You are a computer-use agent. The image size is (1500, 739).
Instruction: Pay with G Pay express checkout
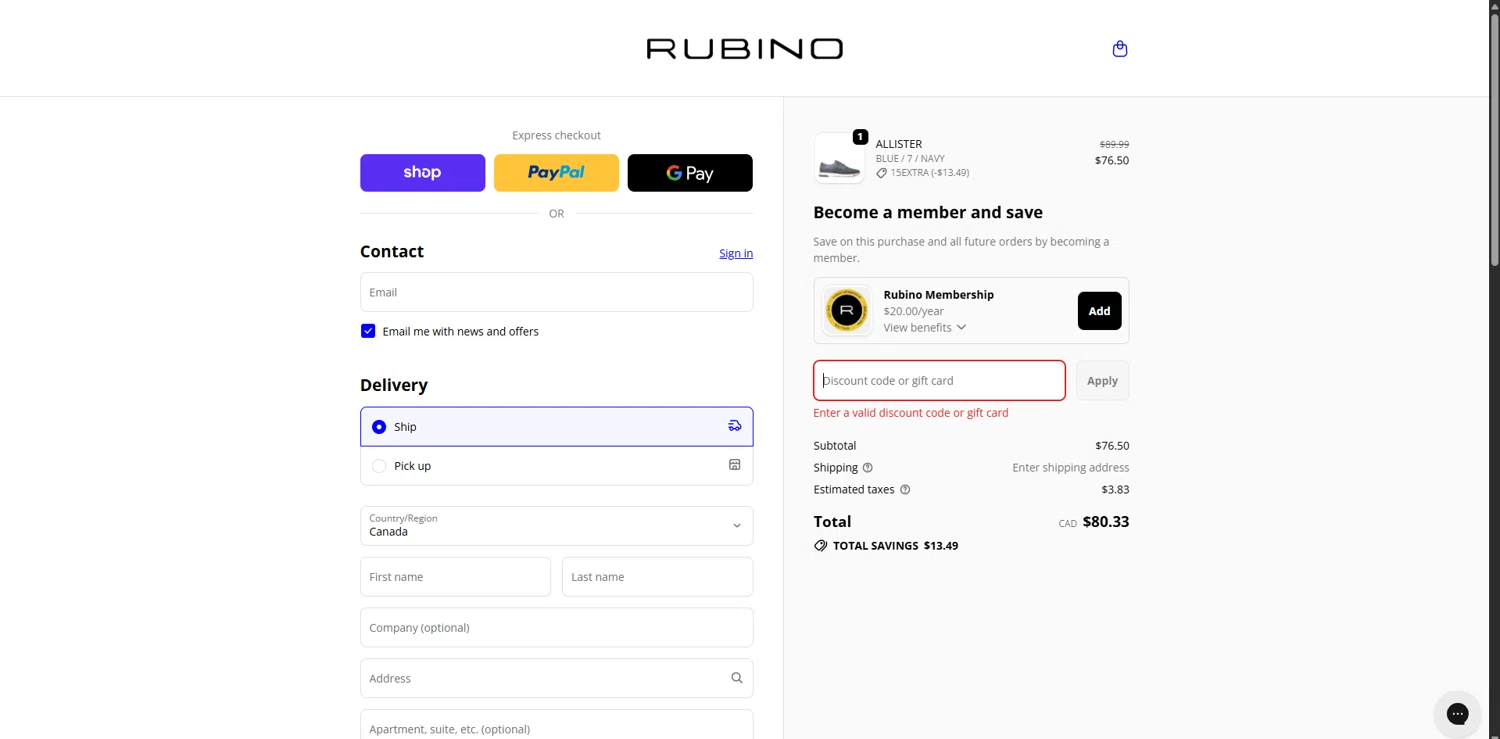point(690,173)
